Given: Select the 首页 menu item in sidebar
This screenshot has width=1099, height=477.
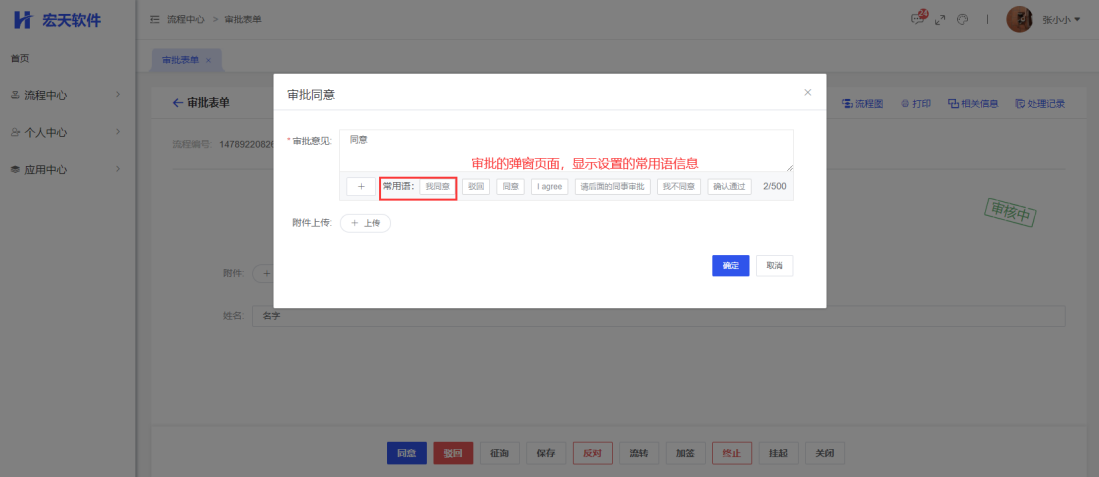Looking at the screenshot, I should [x=20, y=59].
